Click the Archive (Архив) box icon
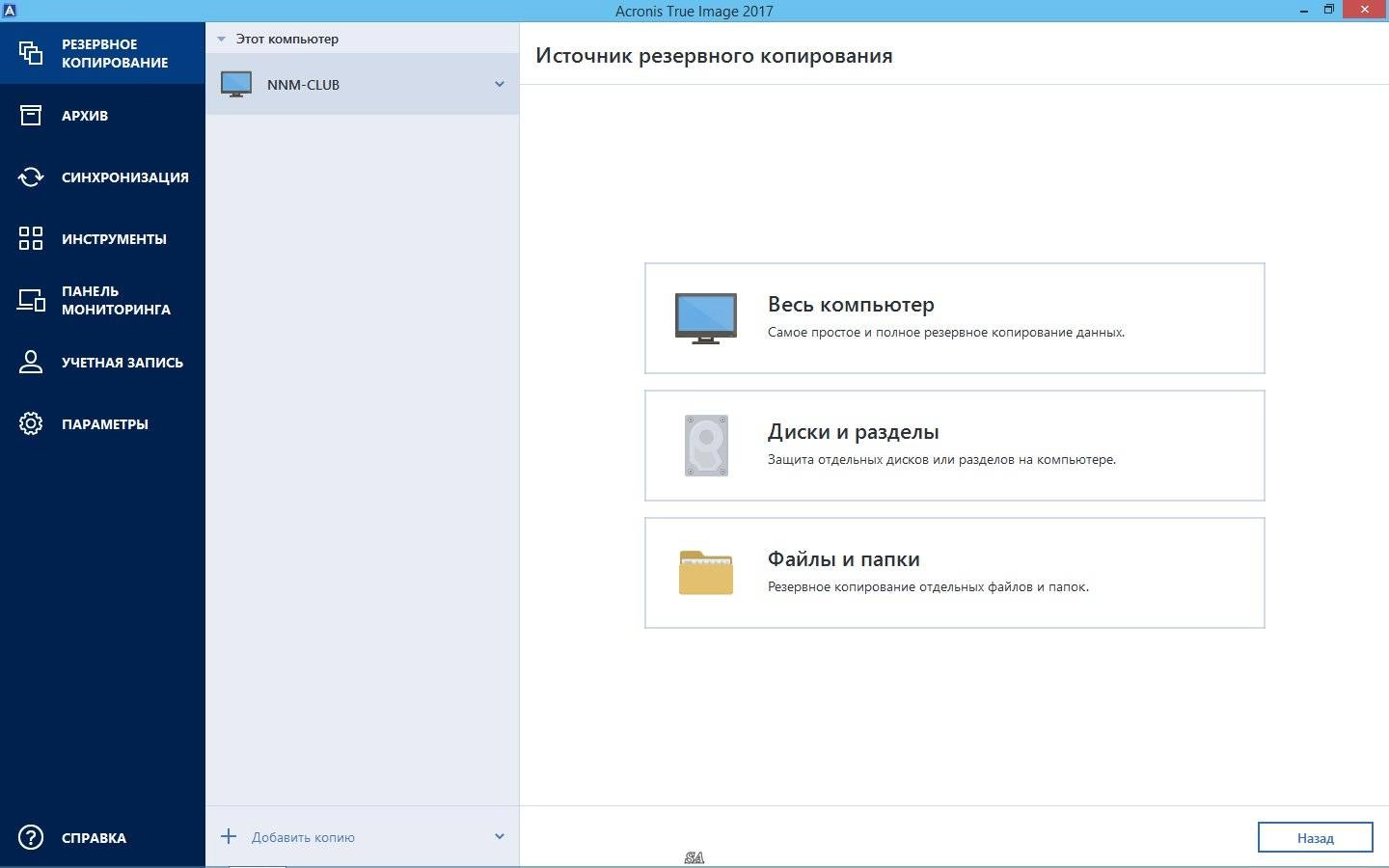1389x868 pixels. pyautogui.click(x=31, y=116)
